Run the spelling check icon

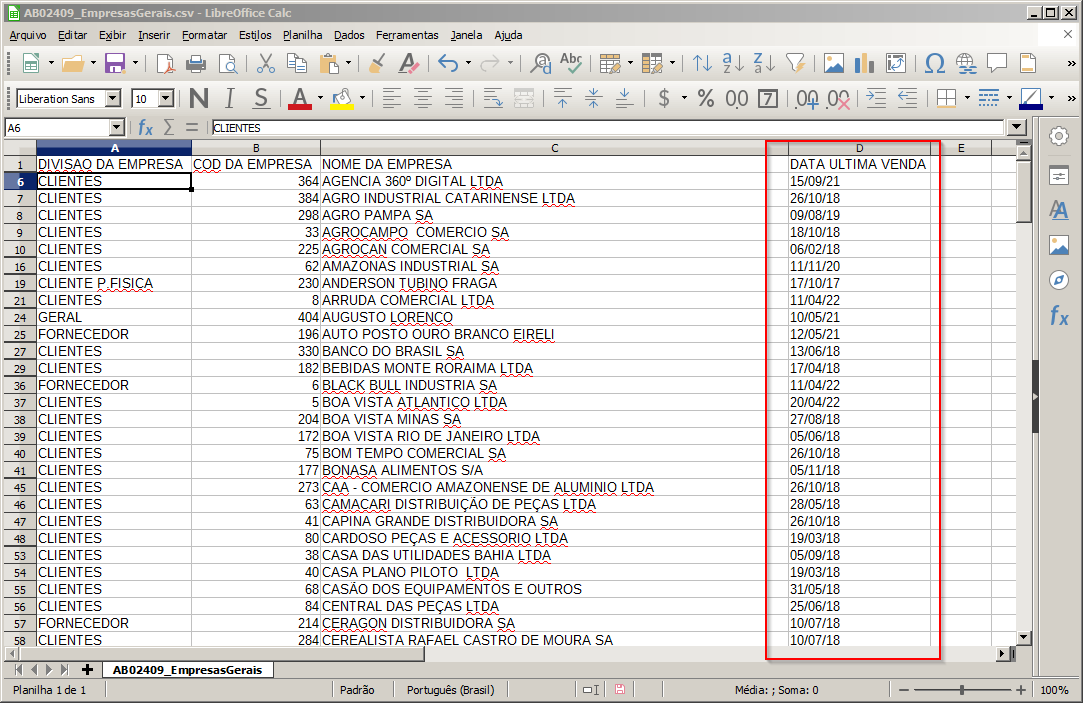571,64
